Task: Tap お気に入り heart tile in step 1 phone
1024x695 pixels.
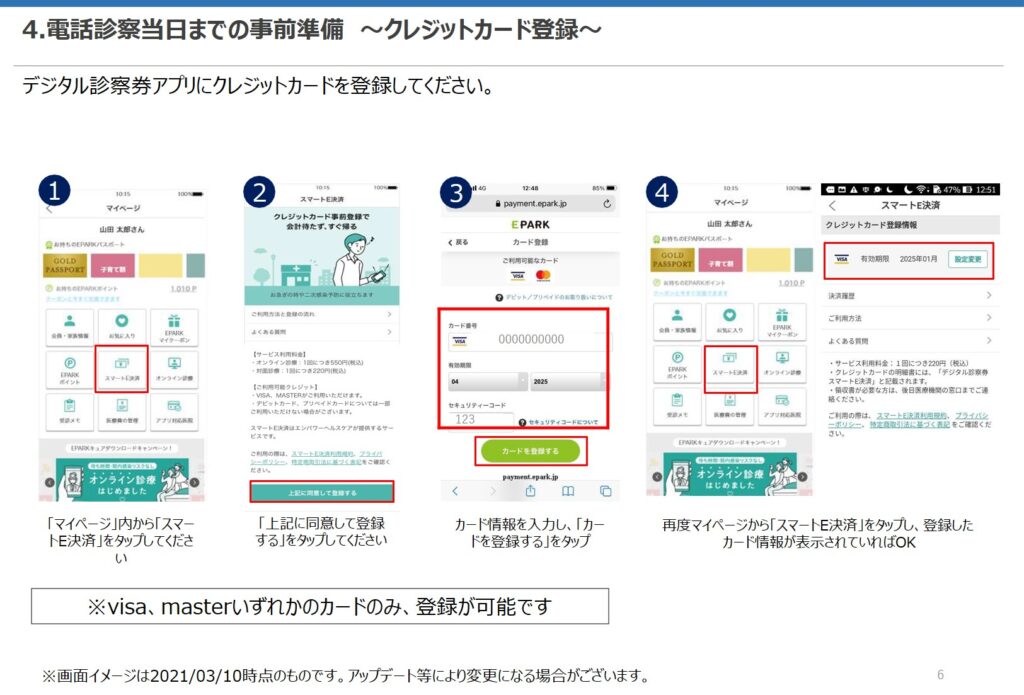Action: (121, 326)
